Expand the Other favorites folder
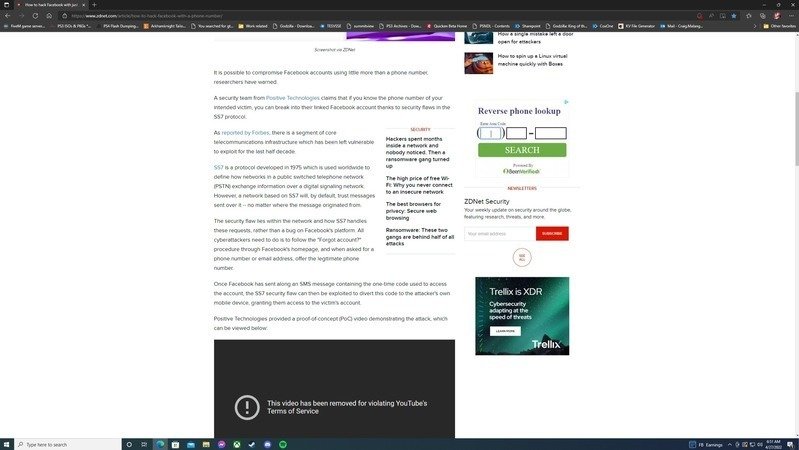 coord(778,26)
